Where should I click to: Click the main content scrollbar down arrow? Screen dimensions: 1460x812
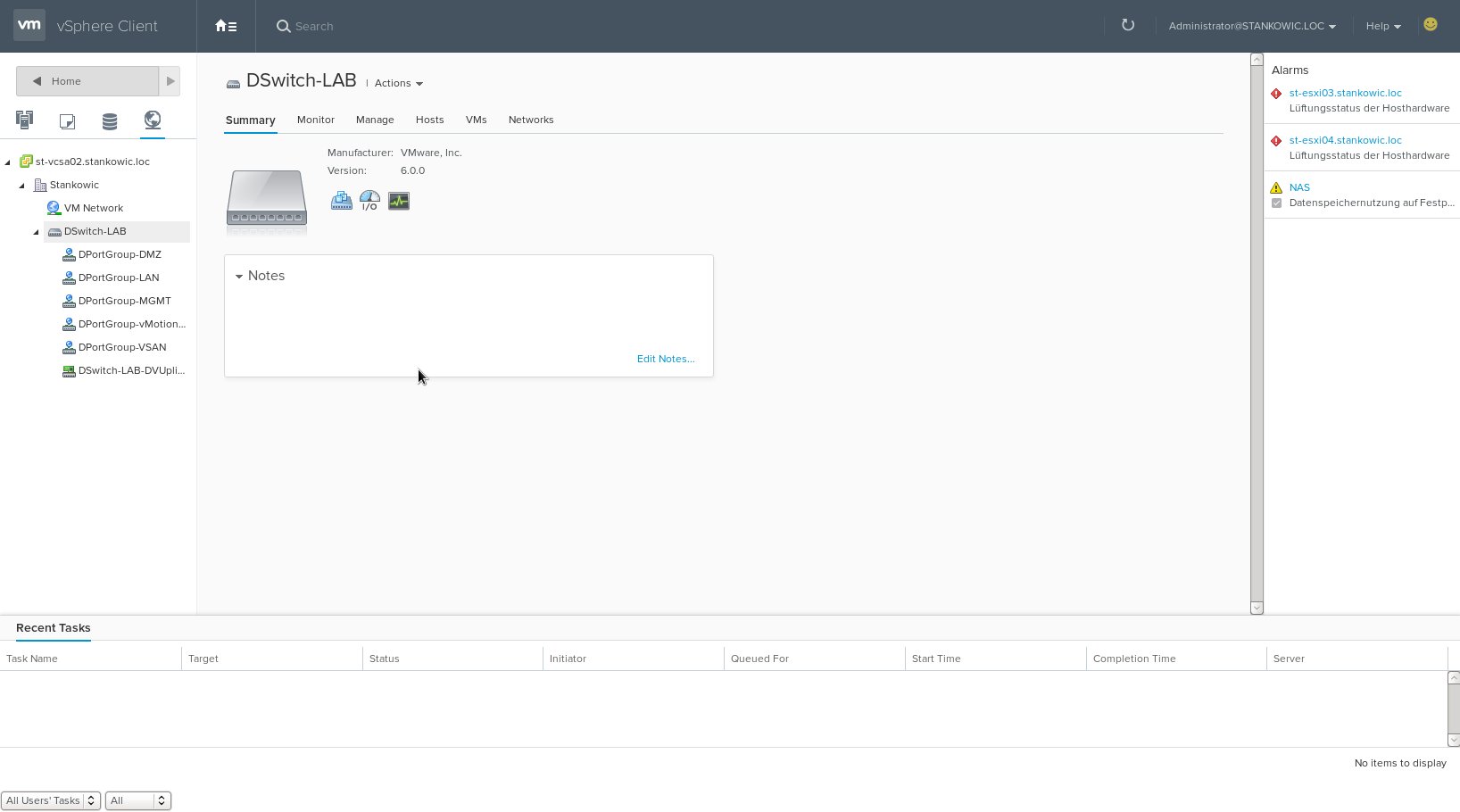point(1257,609)
